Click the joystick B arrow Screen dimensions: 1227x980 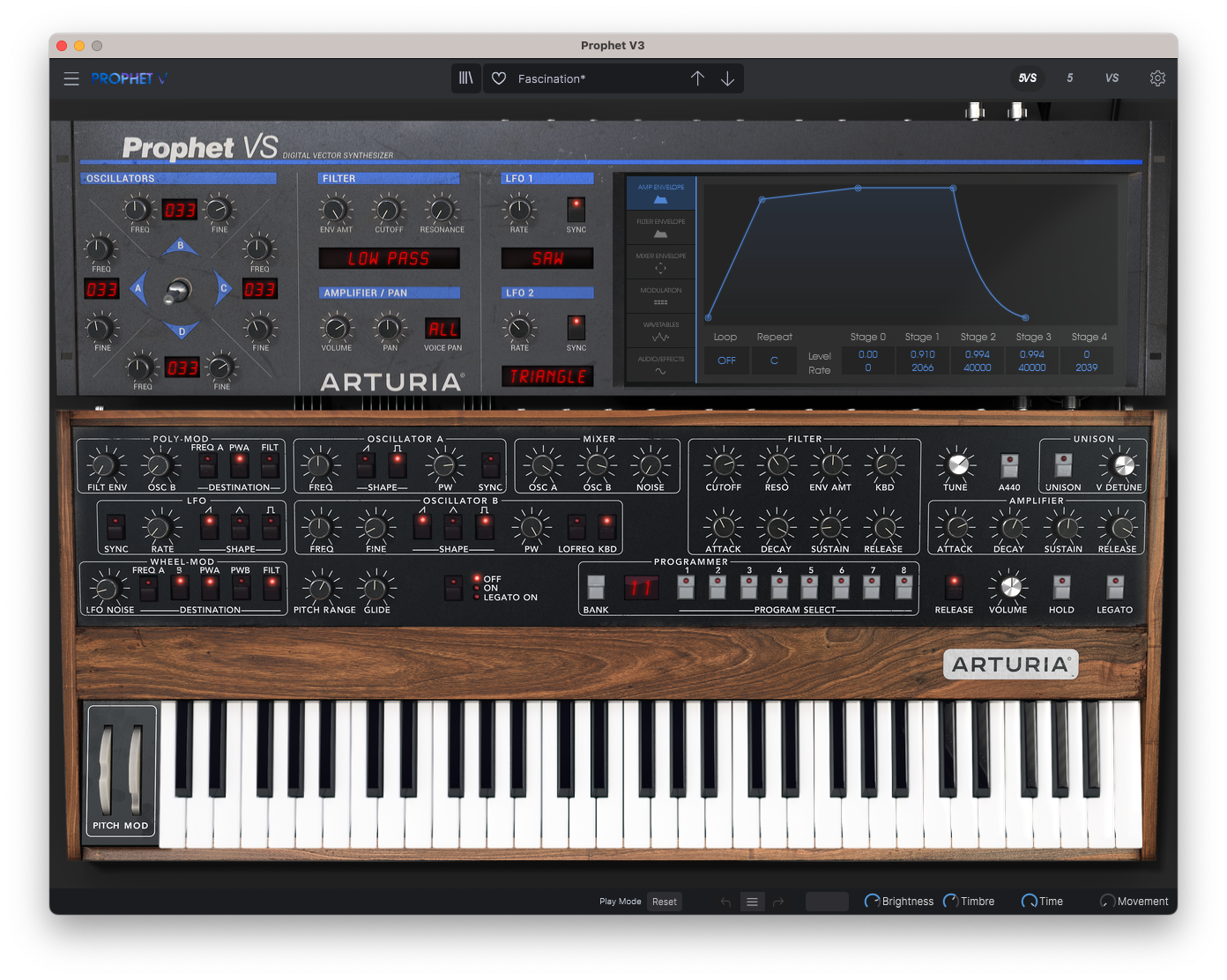(x=181, y=247)
